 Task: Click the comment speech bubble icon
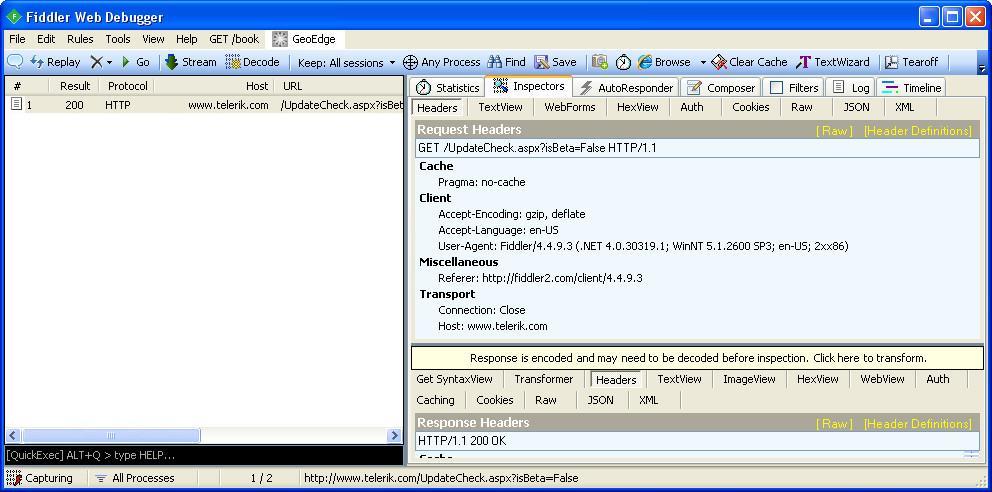coord(15,62)
